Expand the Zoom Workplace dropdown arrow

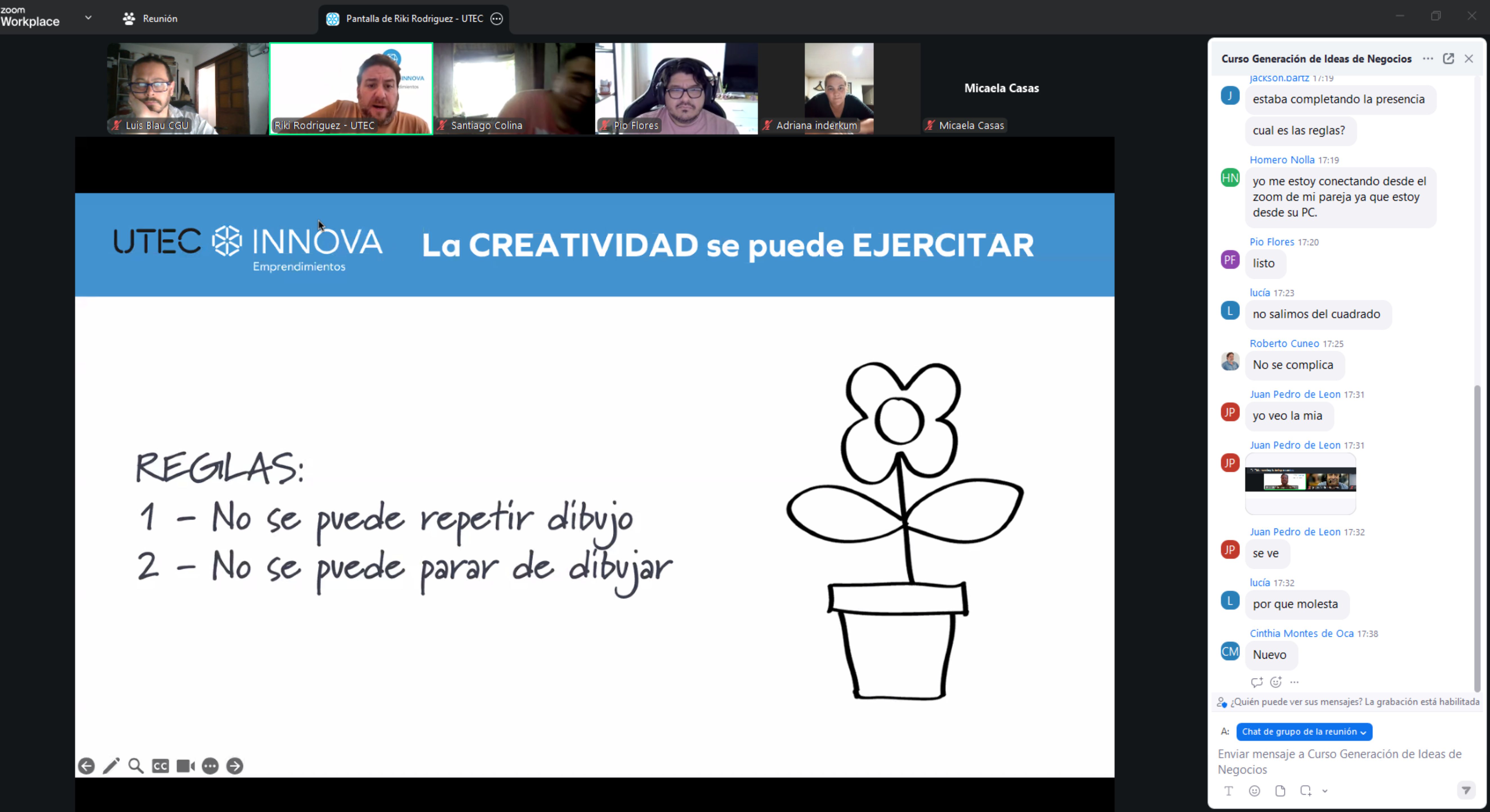[x=88, y=18]
